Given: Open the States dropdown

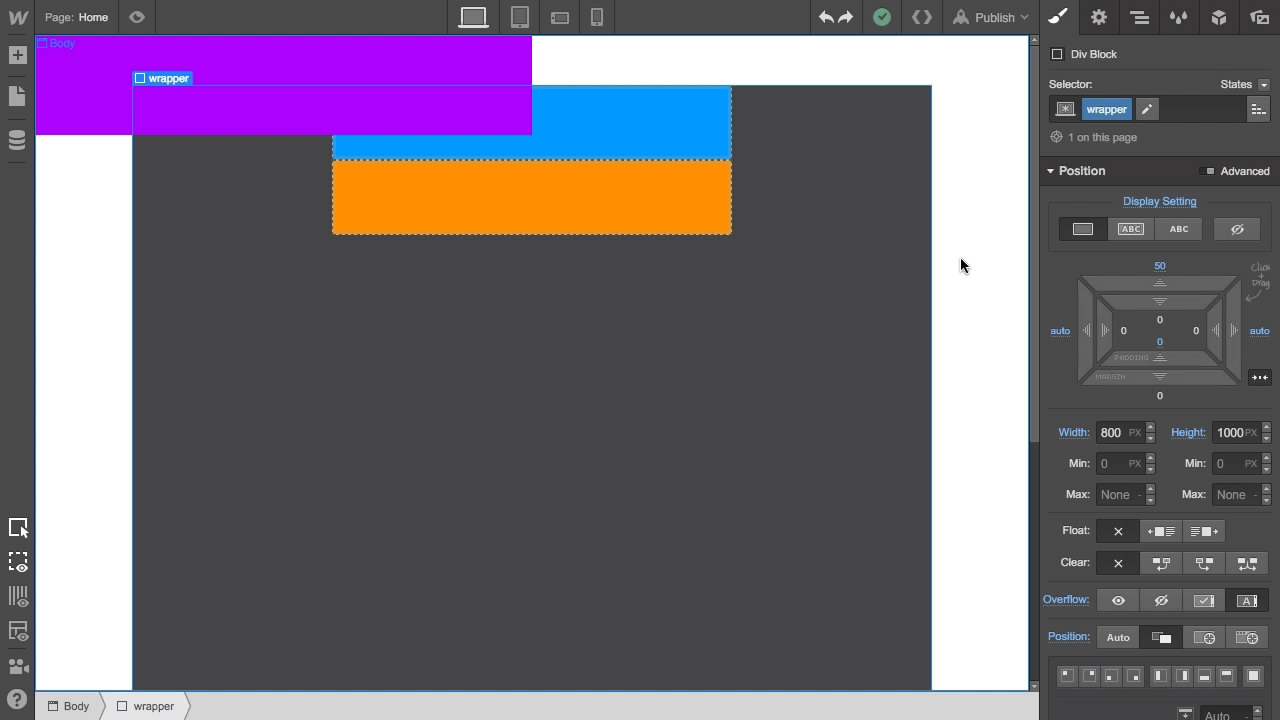Looking at the screenshot, I should tap(1244, 84).
